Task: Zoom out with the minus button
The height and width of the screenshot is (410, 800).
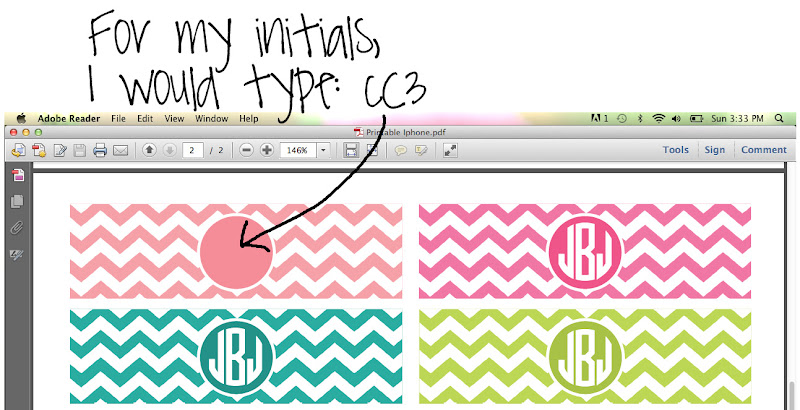Action: point(246,150)
